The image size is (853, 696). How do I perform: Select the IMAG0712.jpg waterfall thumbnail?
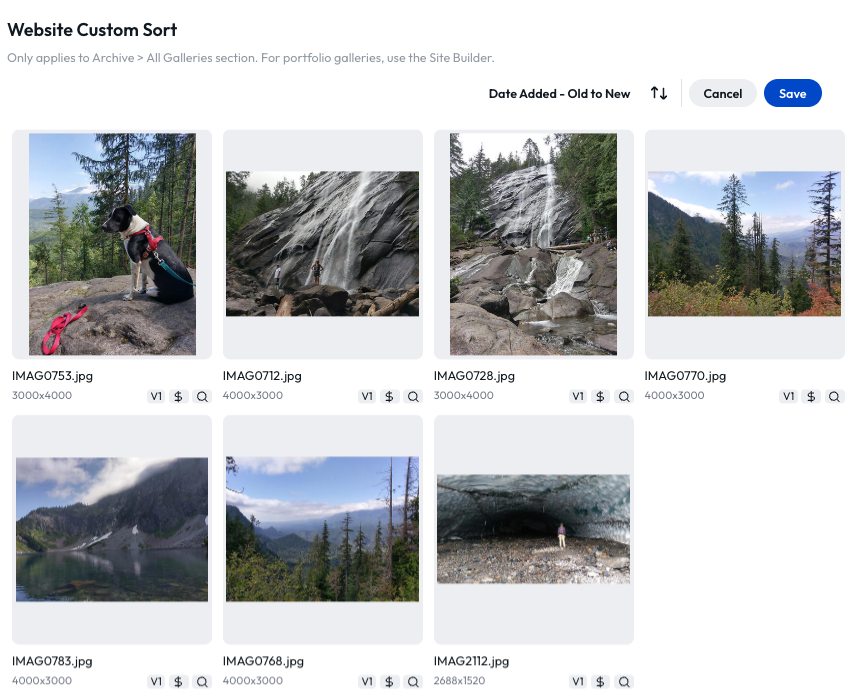(322, 244)
